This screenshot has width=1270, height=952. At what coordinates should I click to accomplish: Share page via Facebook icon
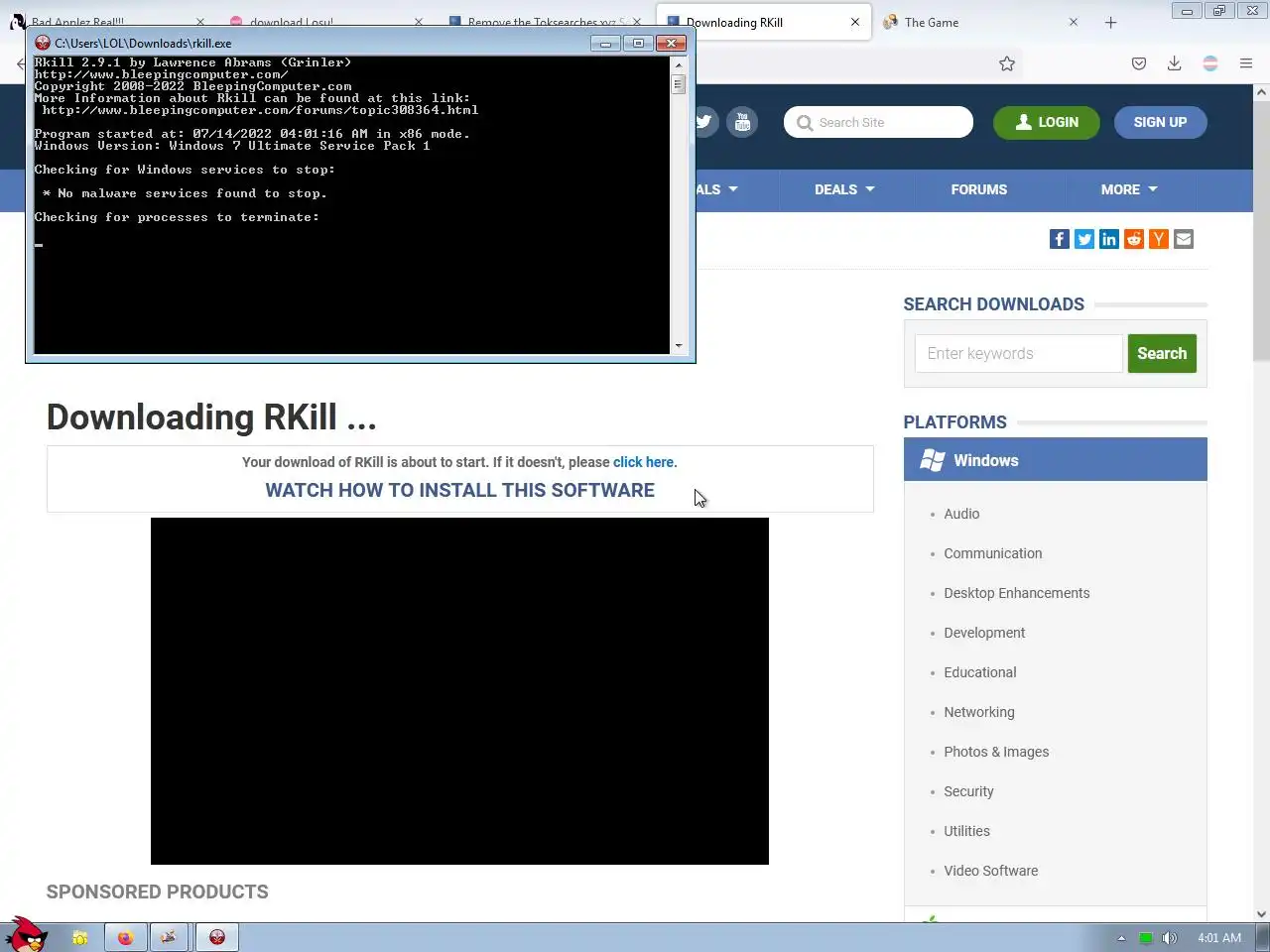[1060, 239]
